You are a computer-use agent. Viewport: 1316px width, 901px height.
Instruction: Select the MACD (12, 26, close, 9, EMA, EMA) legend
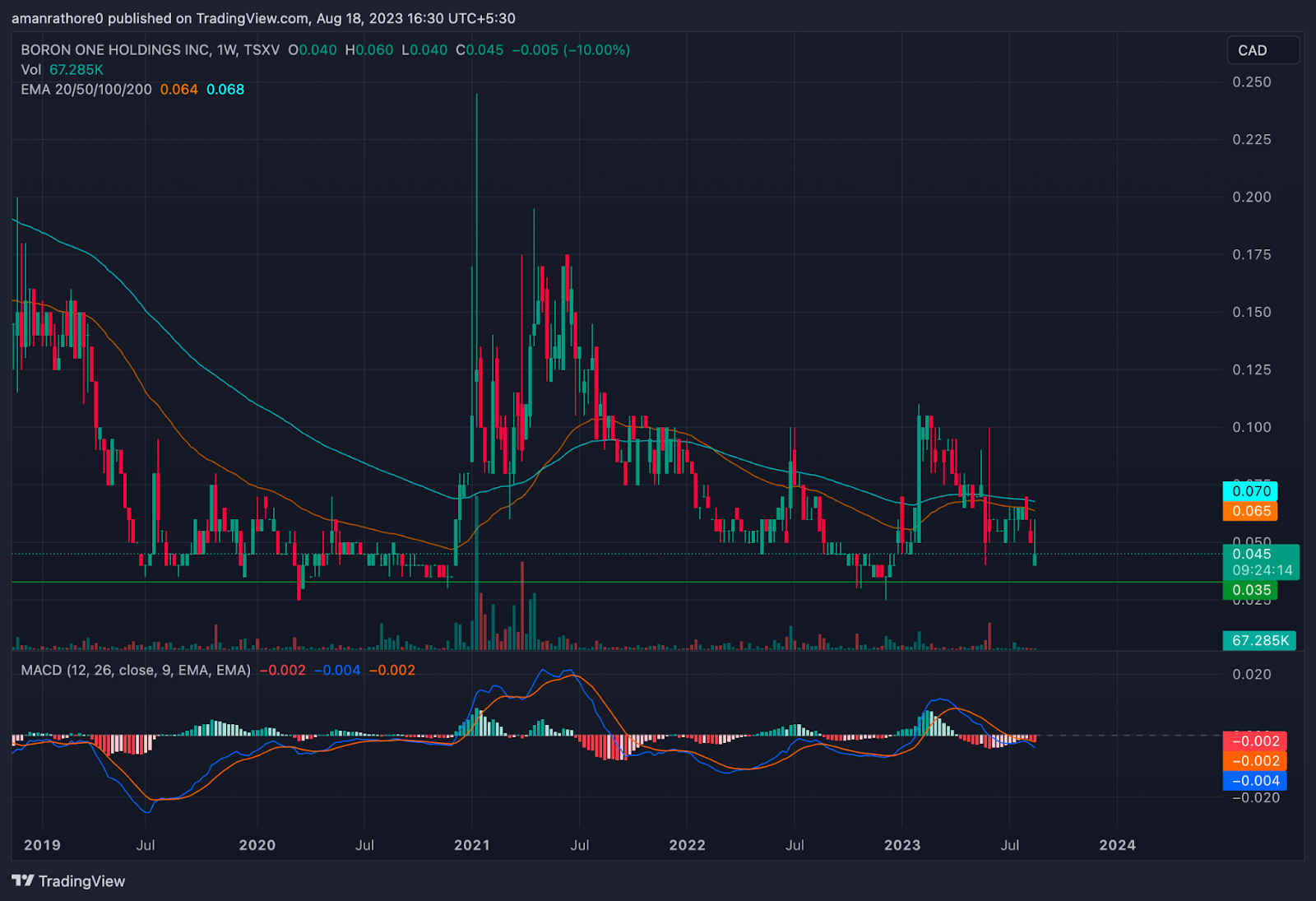coord(136,670)
